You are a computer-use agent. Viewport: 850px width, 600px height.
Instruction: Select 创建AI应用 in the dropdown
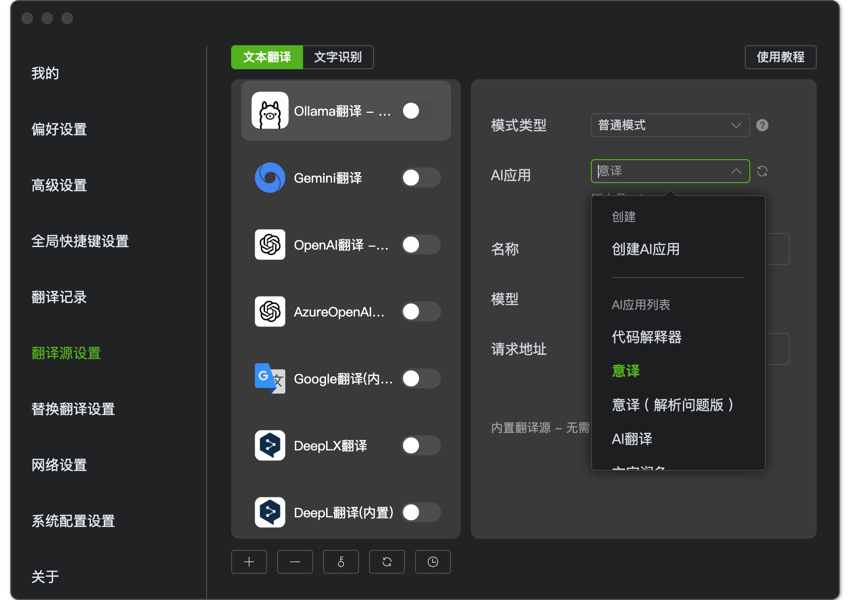646,249
